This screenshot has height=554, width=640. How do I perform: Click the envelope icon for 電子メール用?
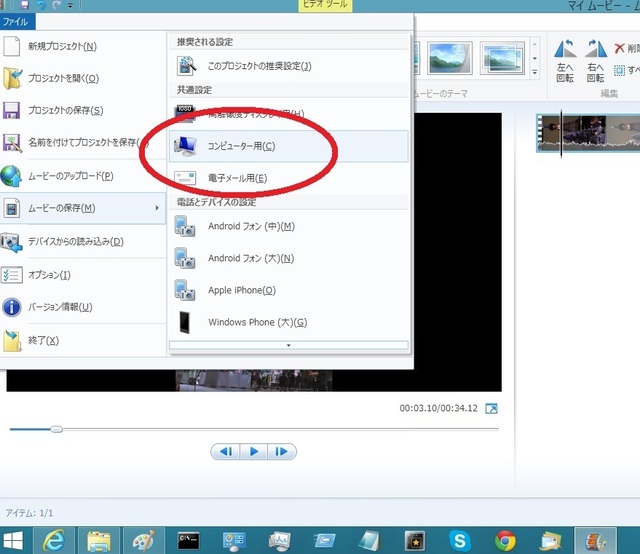point(185,178)
